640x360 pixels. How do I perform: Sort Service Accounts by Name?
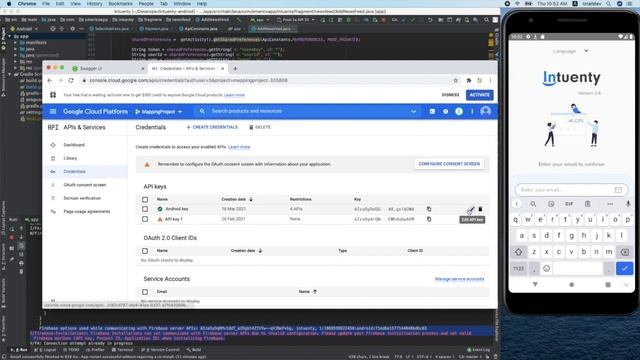click(x=308, y=292)
